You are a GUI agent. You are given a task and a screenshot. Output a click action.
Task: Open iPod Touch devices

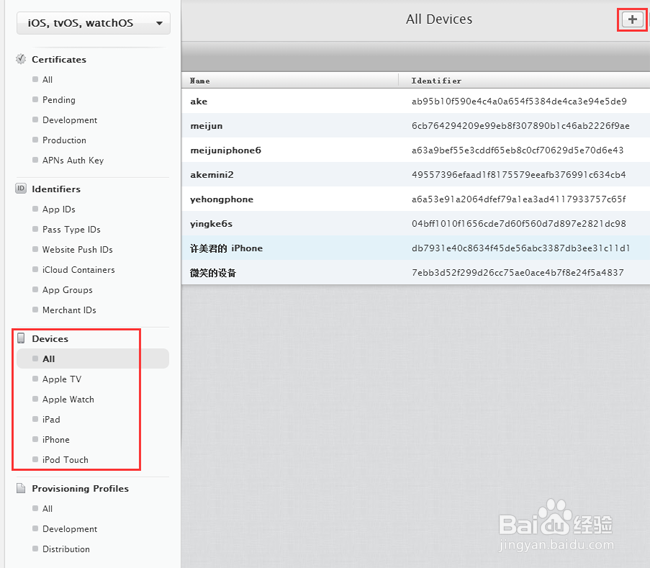coord(65,459)
